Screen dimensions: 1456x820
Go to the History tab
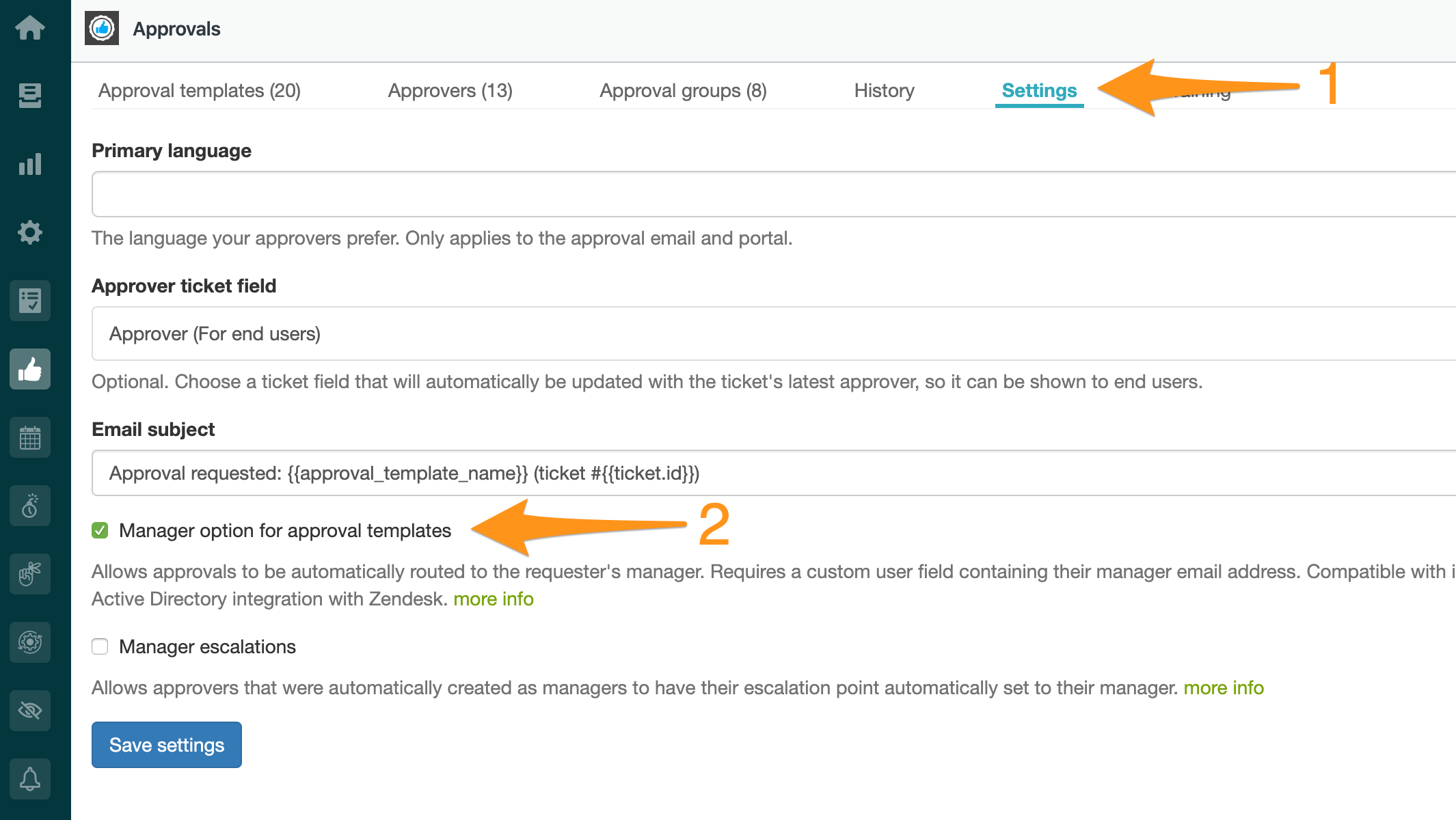coord(885,90)
